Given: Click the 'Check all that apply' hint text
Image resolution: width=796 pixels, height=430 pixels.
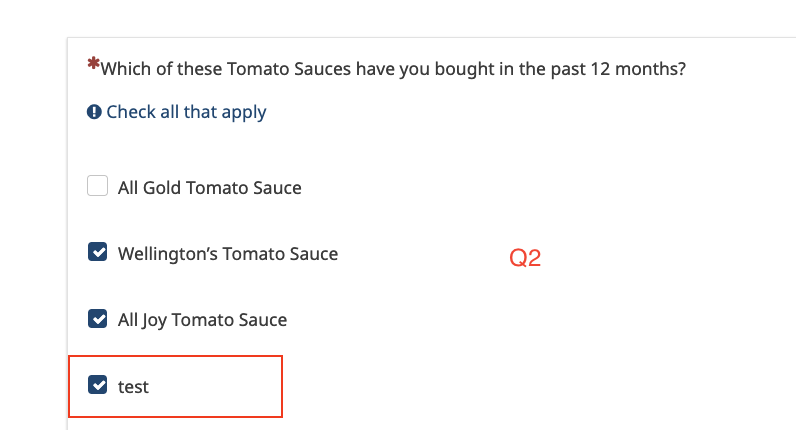Looking at the screenshot, I should pos(186,112).
